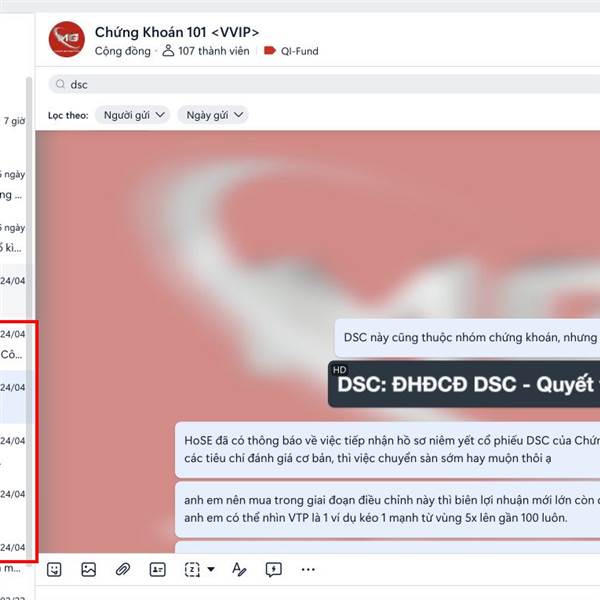The width and height of the screenshot is (600, 600).
Task: Show more composer options ellipsis
Action: pos(308,569)
